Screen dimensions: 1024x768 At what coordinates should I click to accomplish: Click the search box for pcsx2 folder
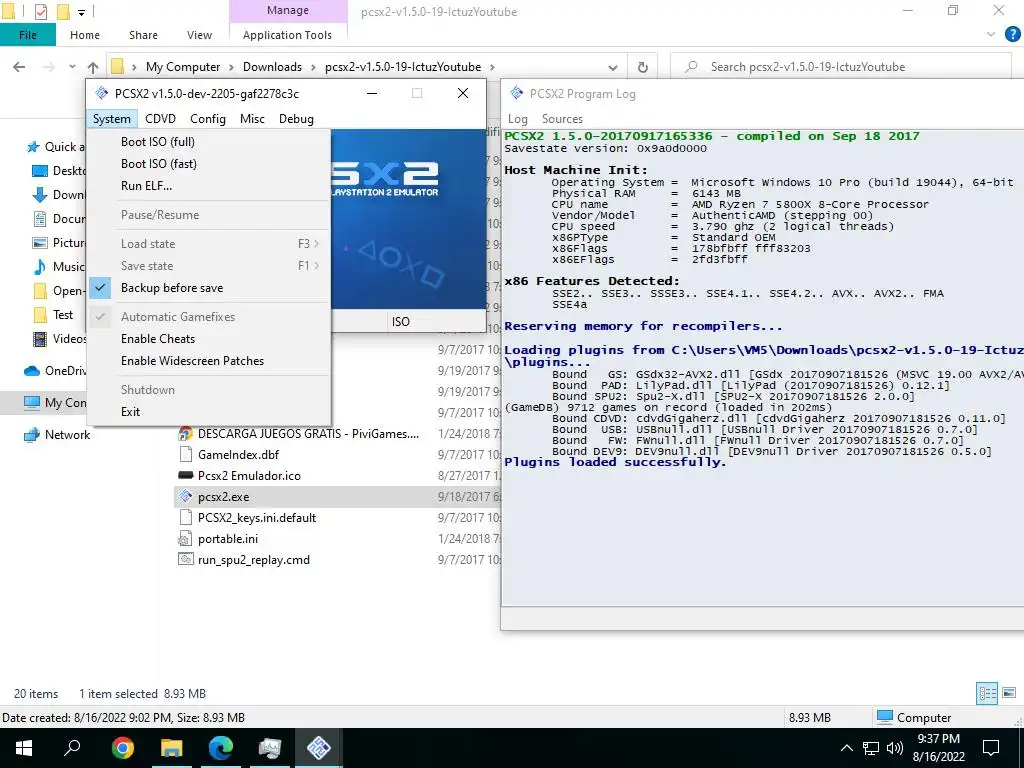click(842, 67)
